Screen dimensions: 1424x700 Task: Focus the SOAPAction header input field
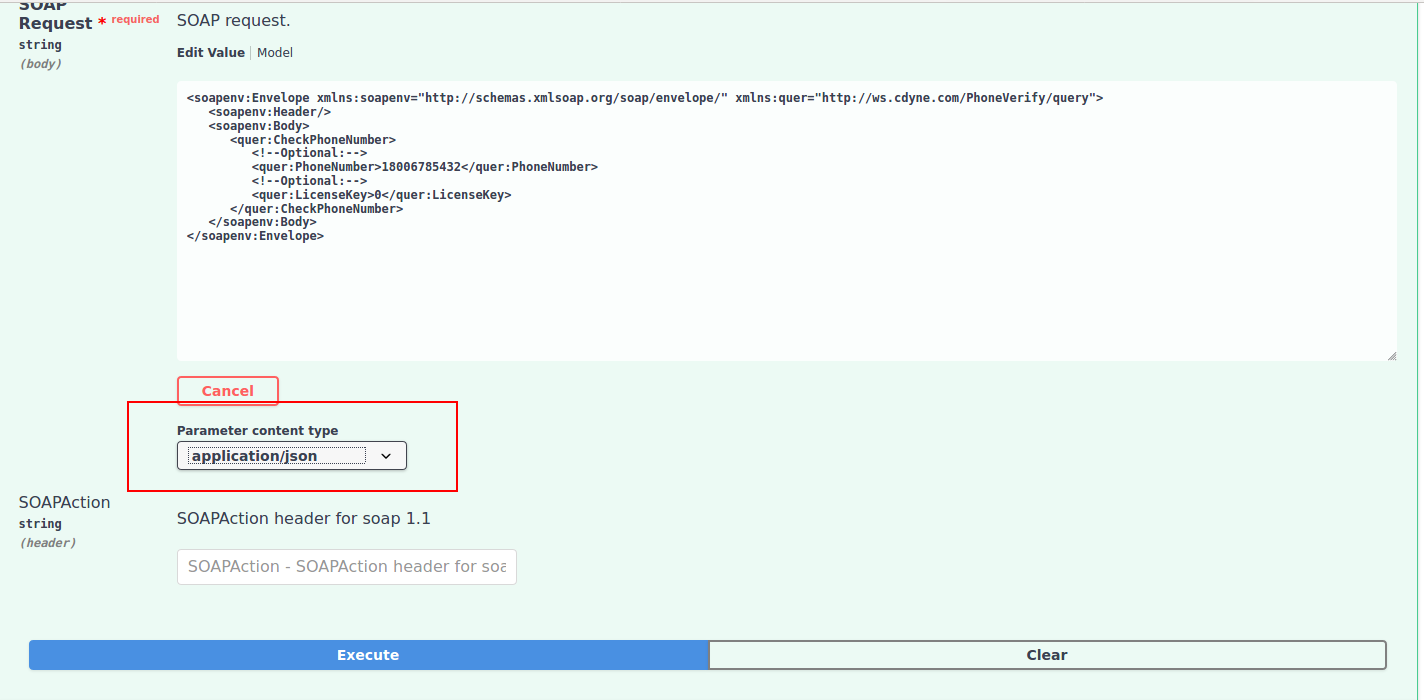(x=347, y=566)
